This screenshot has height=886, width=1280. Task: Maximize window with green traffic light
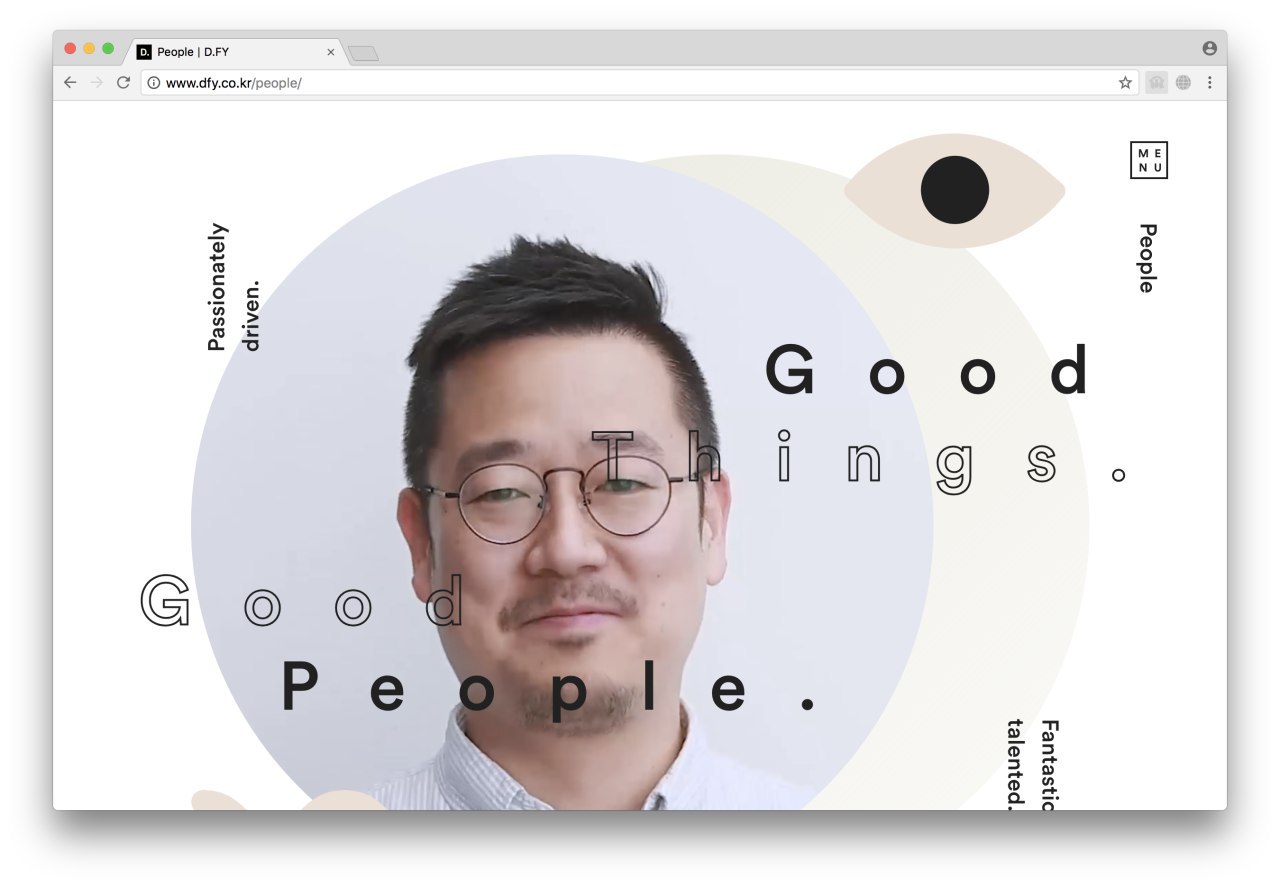pyautogui.click(x=108, y=48)
